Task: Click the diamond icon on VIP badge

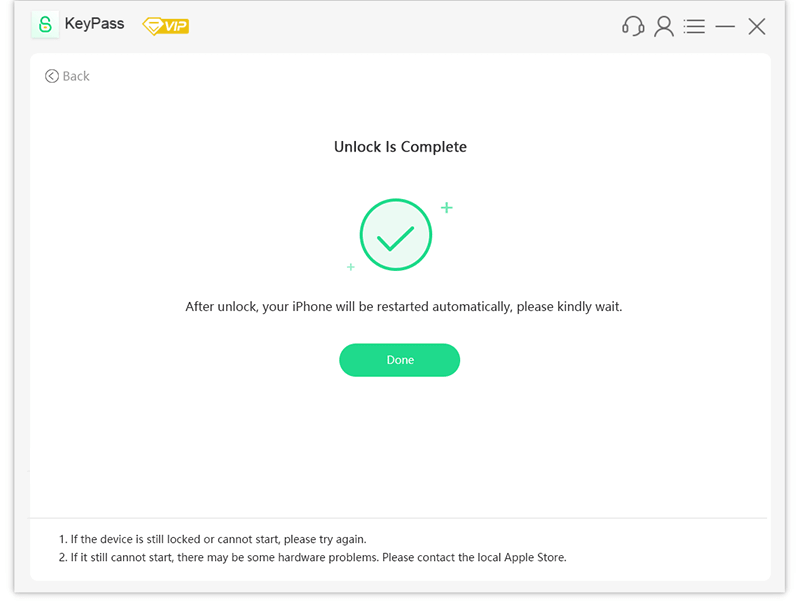Action: click(x=154, y=26)
